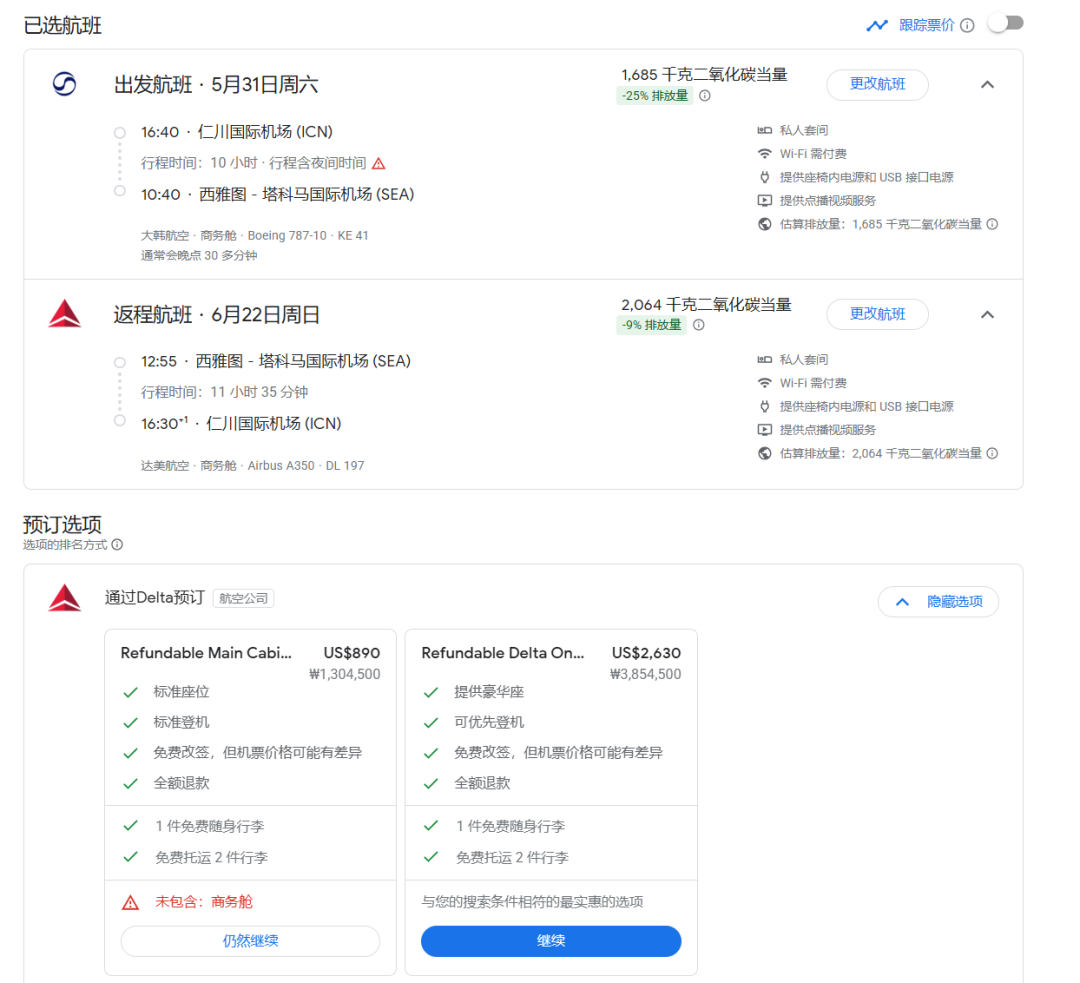Image resolution: width=1080 pixels, height=983 pixels.
Task: Click the Korean Air logo on departure flight
Action: click(65, 84)
